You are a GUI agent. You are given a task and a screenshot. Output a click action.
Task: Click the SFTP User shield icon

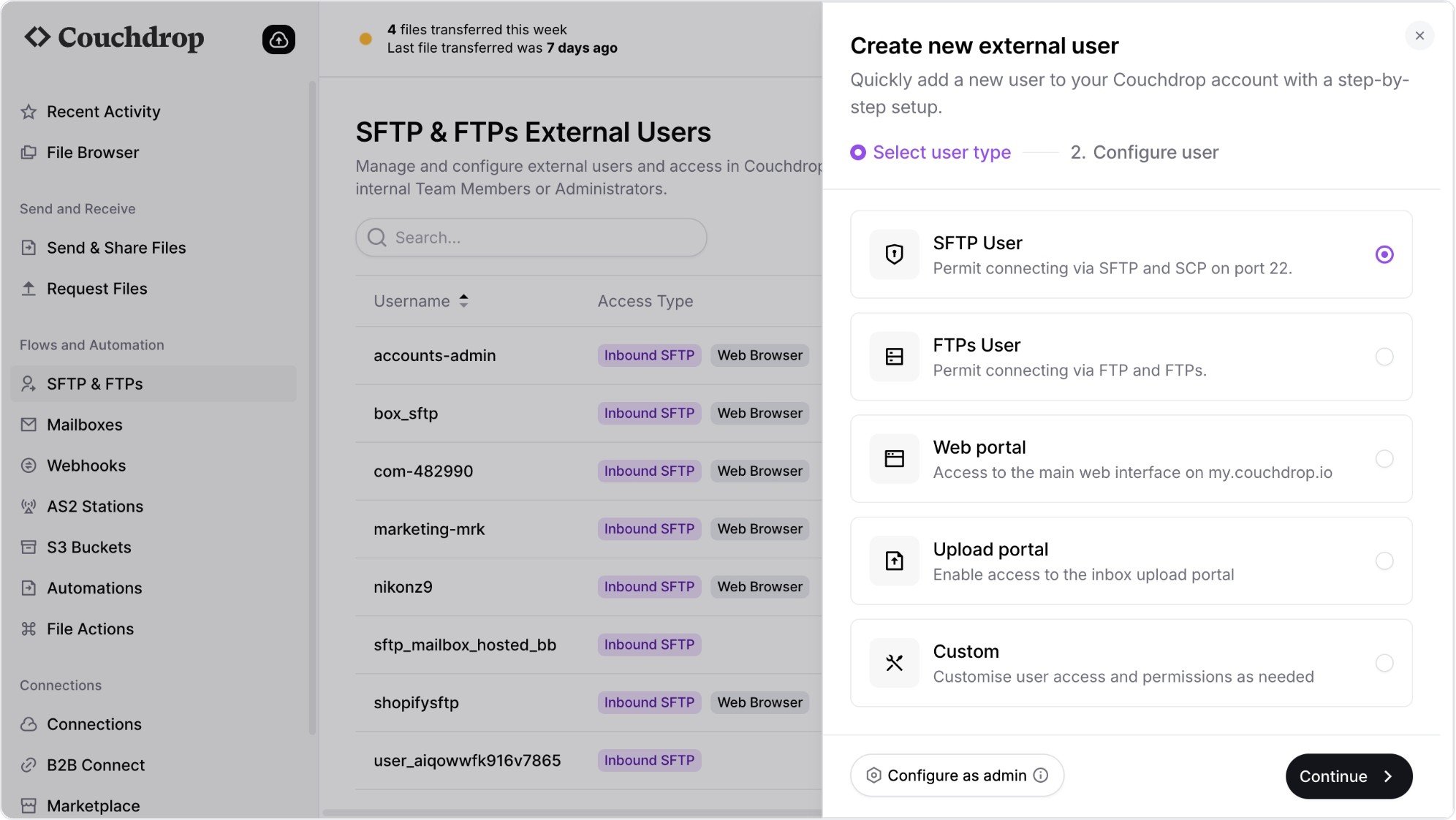click(894, 254)
